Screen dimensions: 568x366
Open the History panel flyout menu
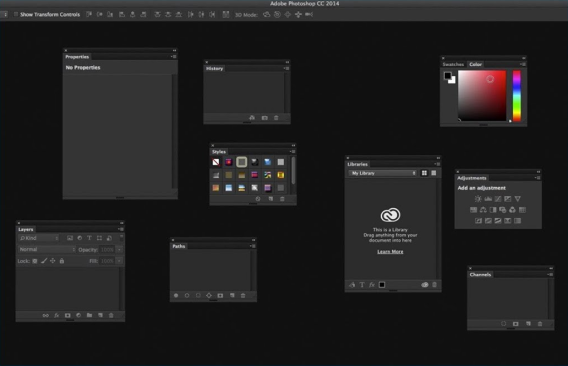[x=286, y=68]
